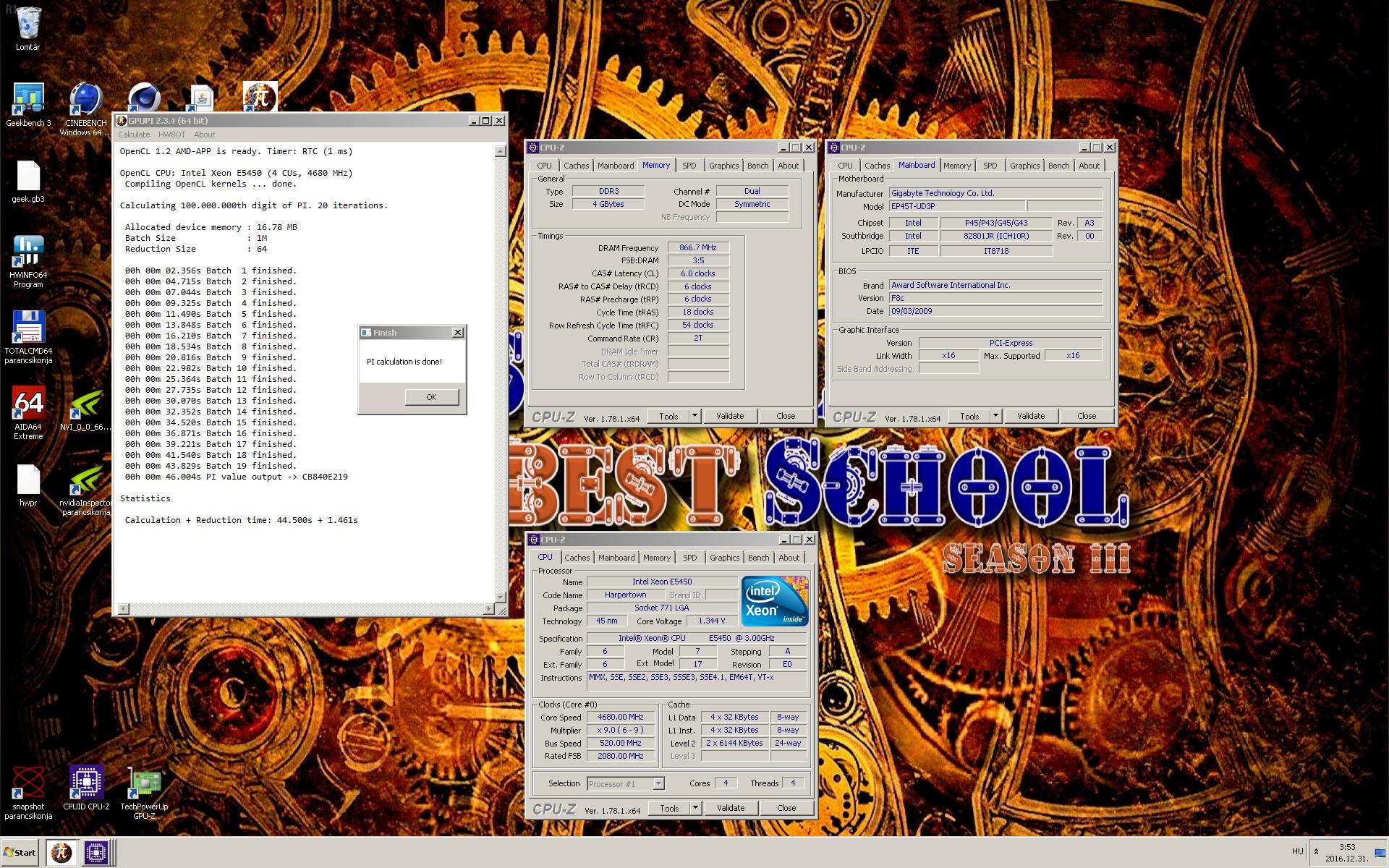Launch the TechPowerUp GPU-Z shortcut
1389x868 pixels.
(x=144, y=783)
